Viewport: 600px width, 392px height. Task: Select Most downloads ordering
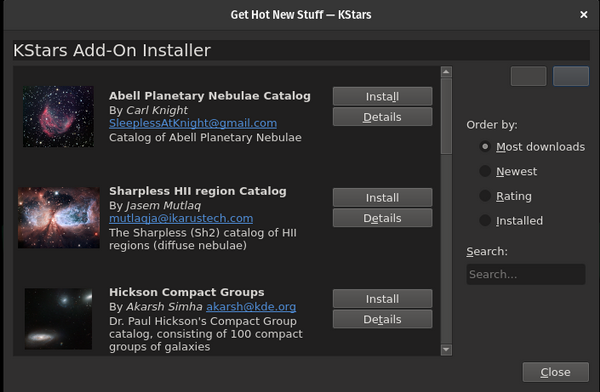click(532, 147)
